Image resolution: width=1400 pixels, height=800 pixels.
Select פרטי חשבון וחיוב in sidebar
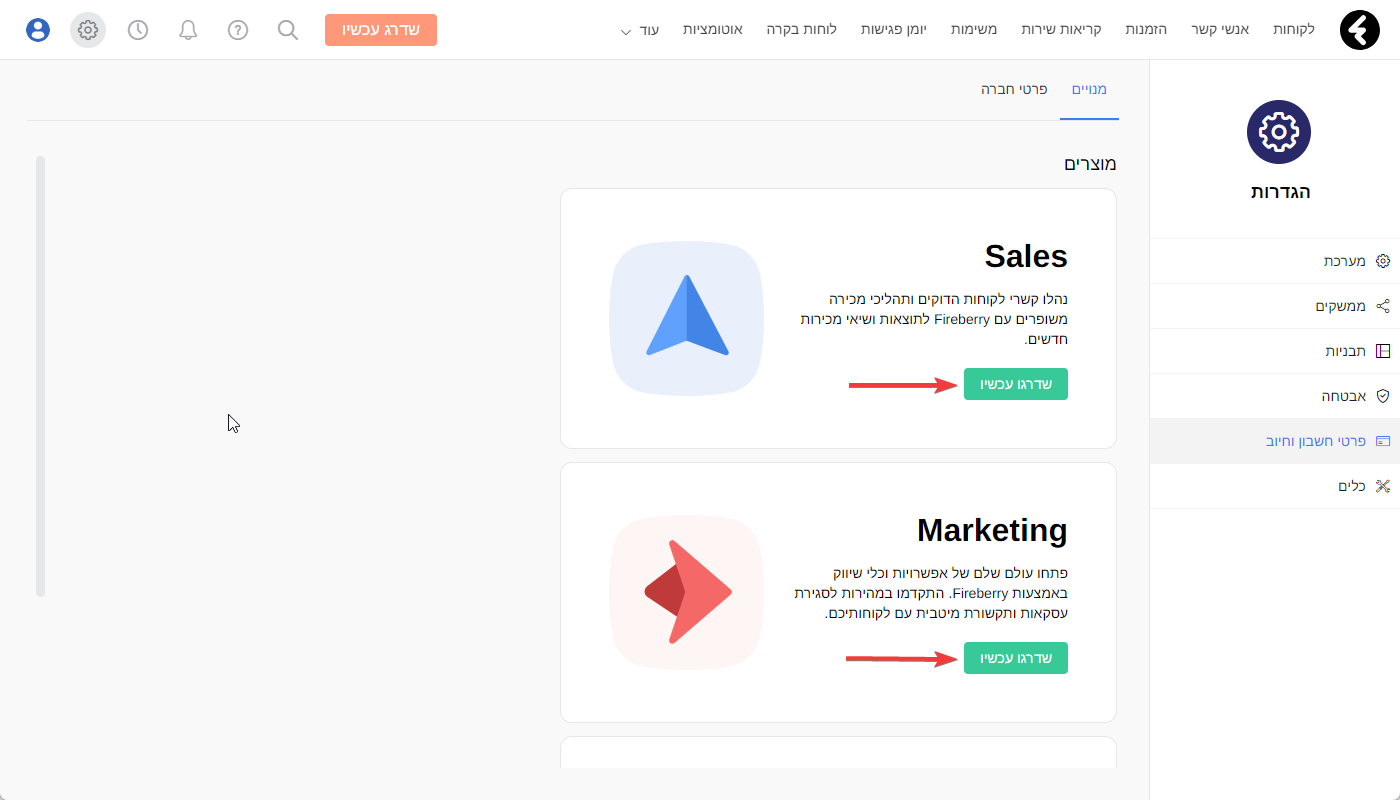[1275, 441]
